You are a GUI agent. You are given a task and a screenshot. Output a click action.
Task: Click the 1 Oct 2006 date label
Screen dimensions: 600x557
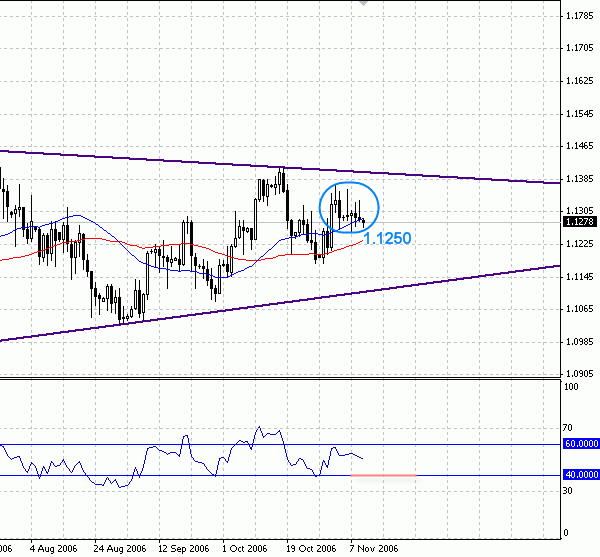tap(245, 549)
